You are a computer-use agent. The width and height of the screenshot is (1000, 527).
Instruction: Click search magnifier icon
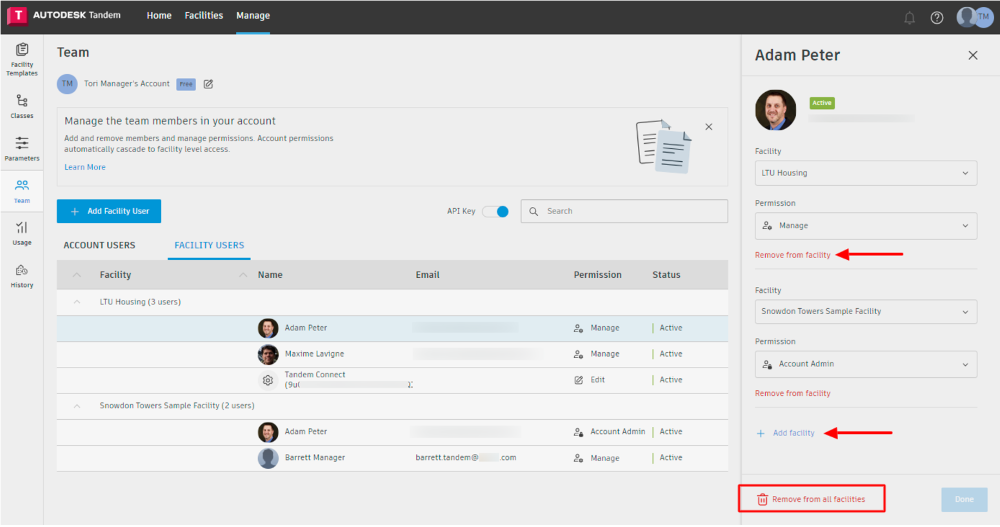[x=534, y=211]
